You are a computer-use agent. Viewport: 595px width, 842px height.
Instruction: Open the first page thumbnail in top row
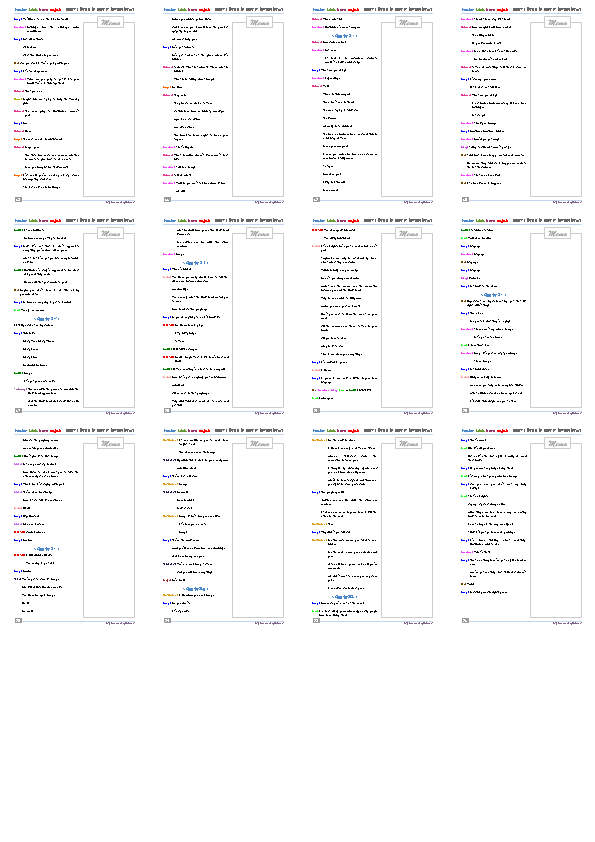coord(74,105)
